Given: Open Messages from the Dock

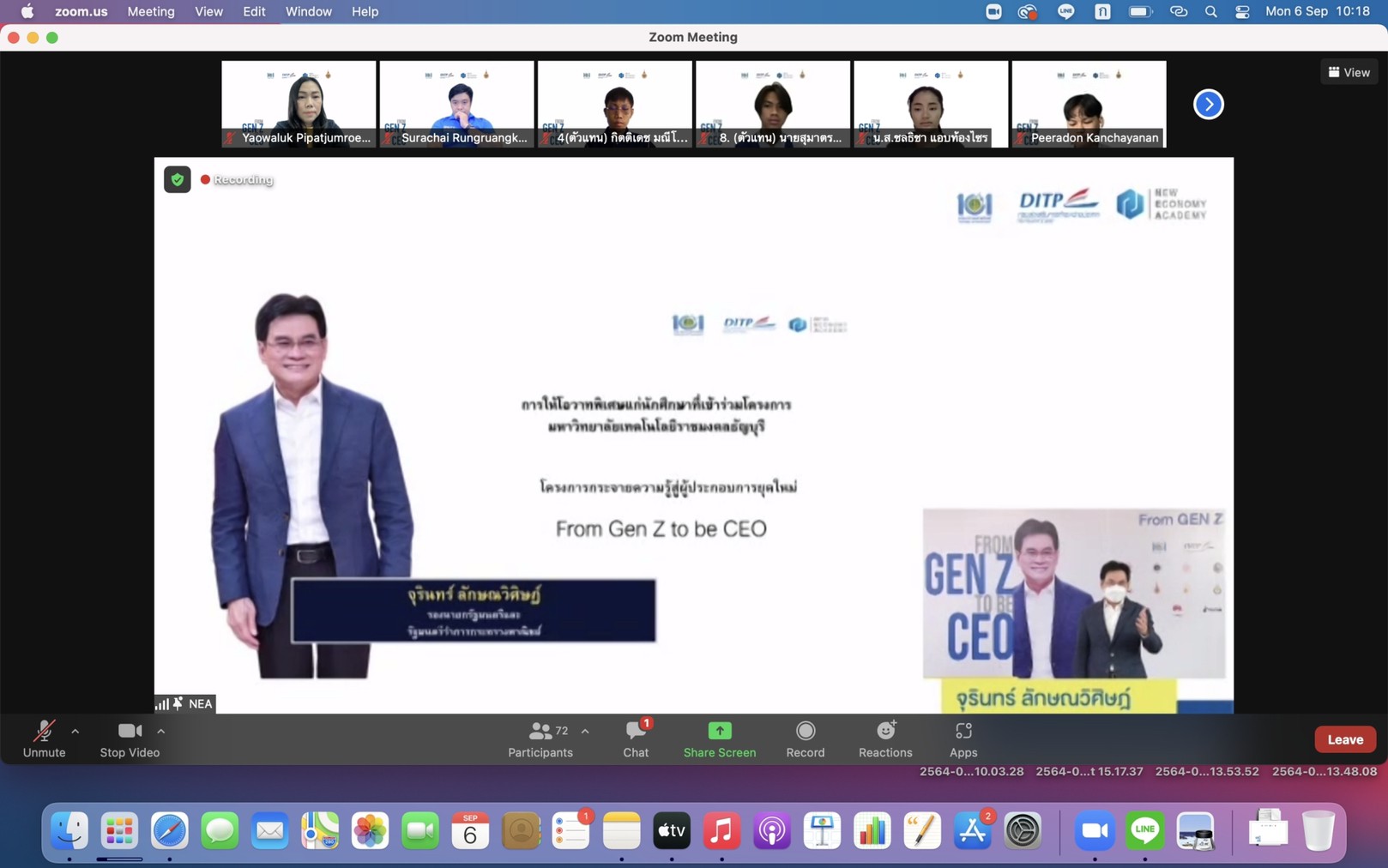Looking at the screenshot, I should click(220, 830).
